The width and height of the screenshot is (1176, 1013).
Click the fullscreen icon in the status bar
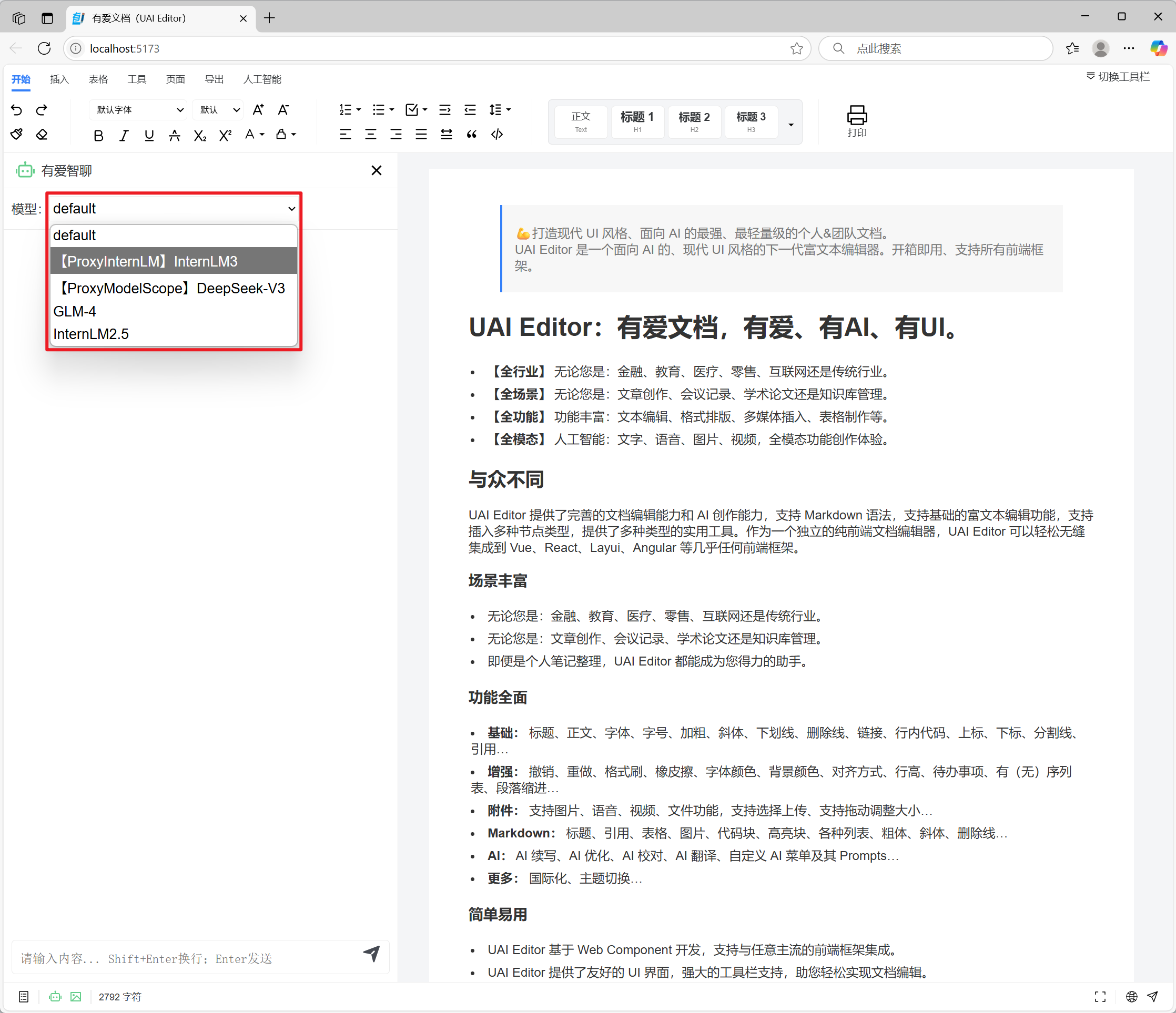coord(1100,997)
